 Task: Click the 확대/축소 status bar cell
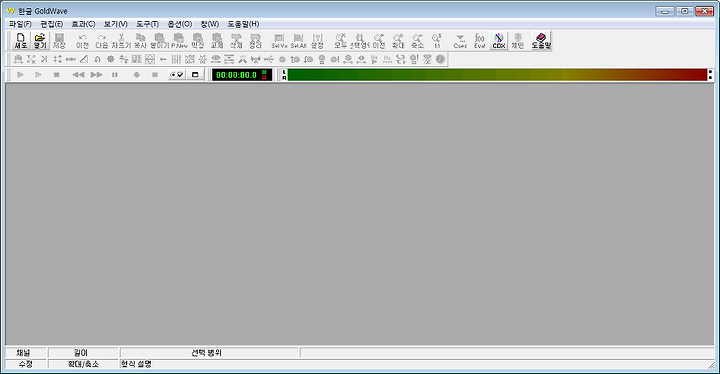[83, 364]
